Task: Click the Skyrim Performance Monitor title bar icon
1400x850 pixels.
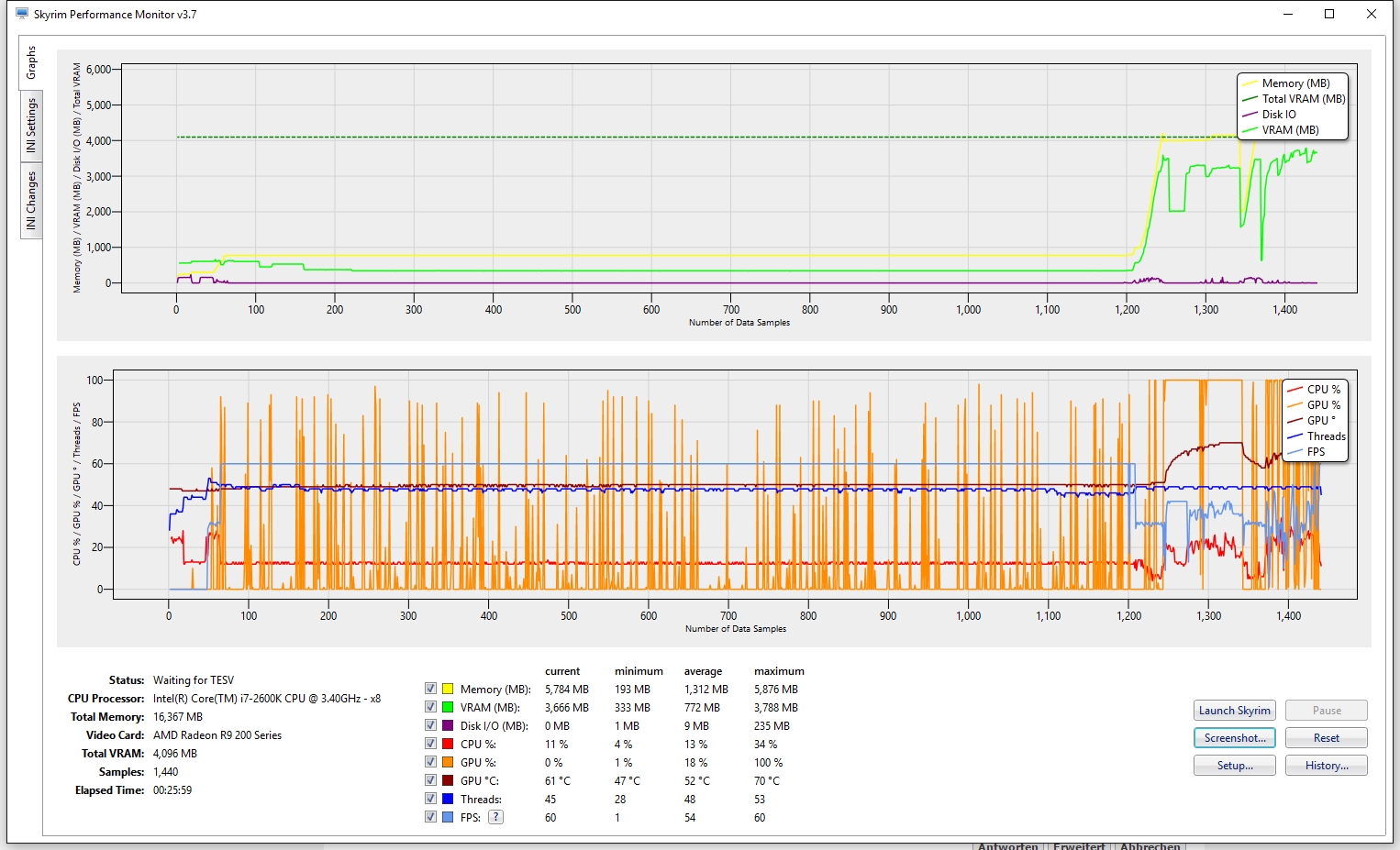Action: coord(22,14)
